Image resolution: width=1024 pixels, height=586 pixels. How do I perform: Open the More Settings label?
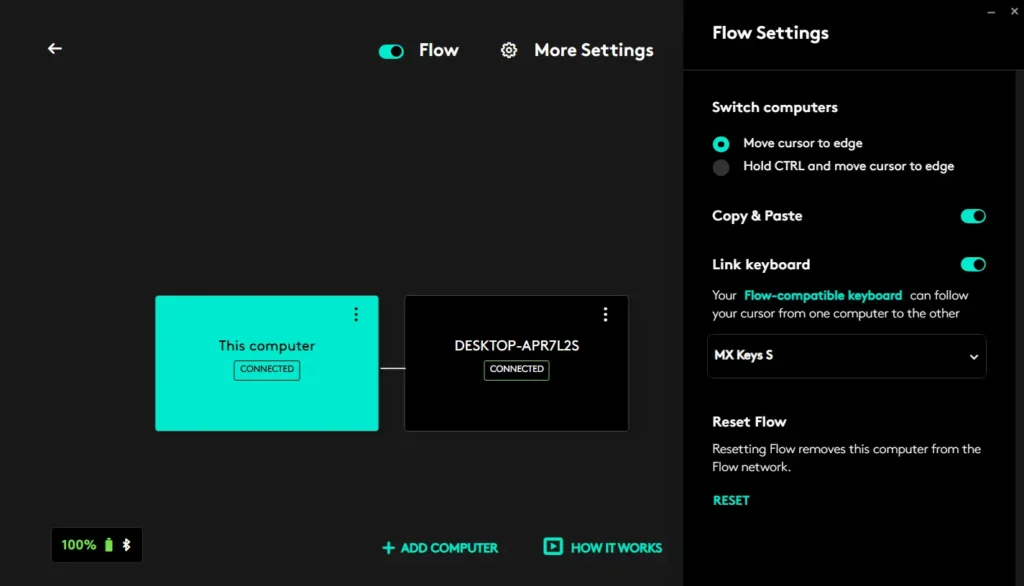(593, 50)
